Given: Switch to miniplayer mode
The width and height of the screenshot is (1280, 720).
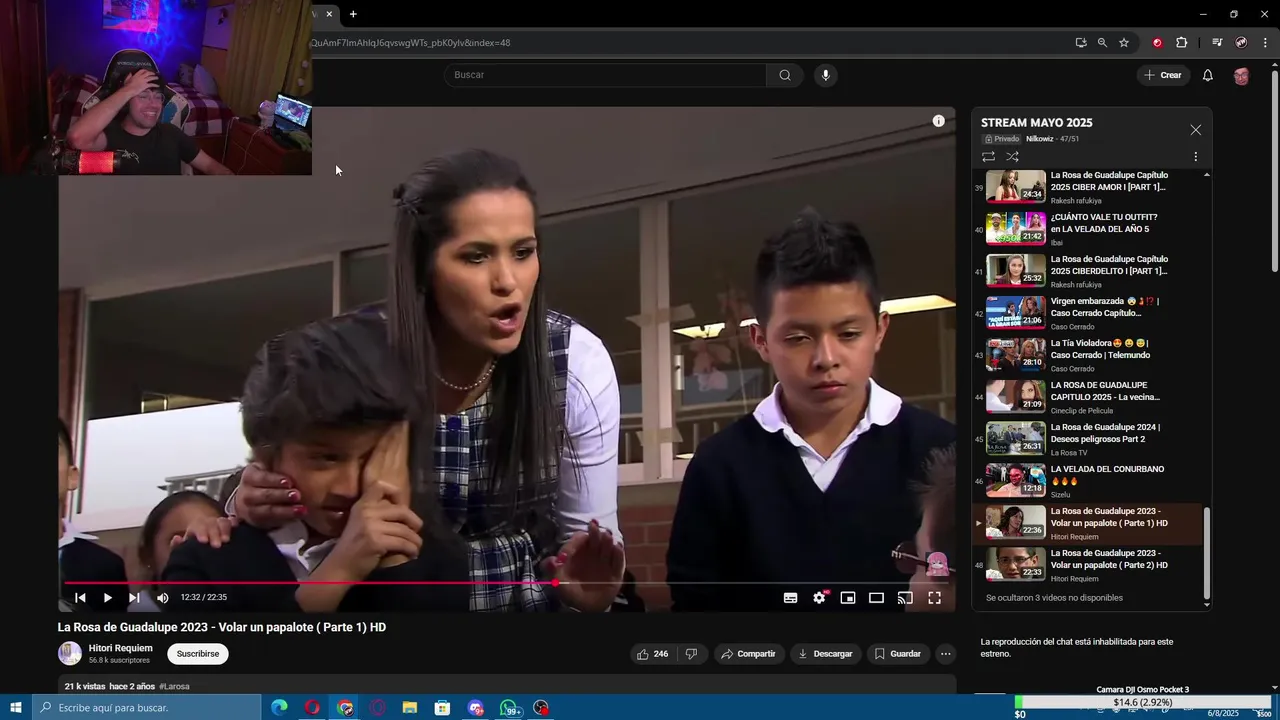Looking at the screenshot, I should (x=848, y=598).
